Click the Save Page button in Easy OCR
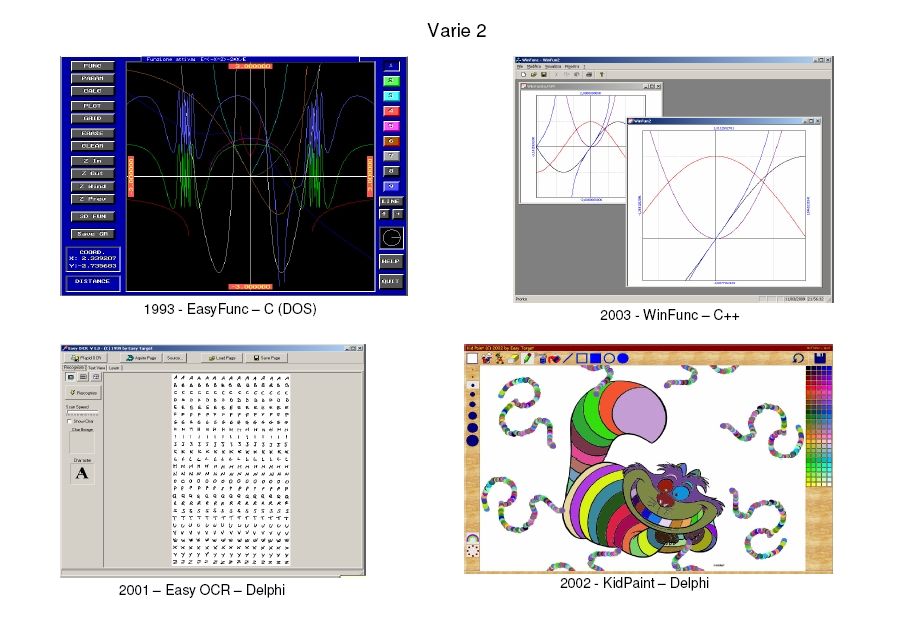The image size is (900, 636). [266, 358]
